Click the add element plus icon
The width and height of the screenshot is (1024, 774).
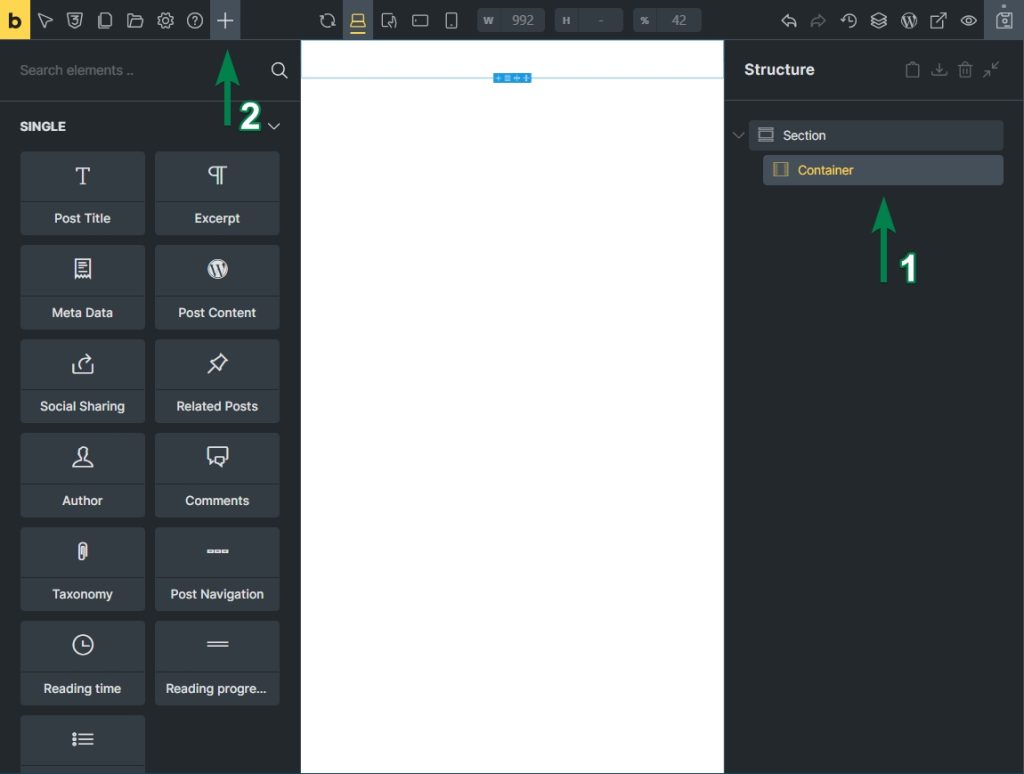tap(225, 20)
